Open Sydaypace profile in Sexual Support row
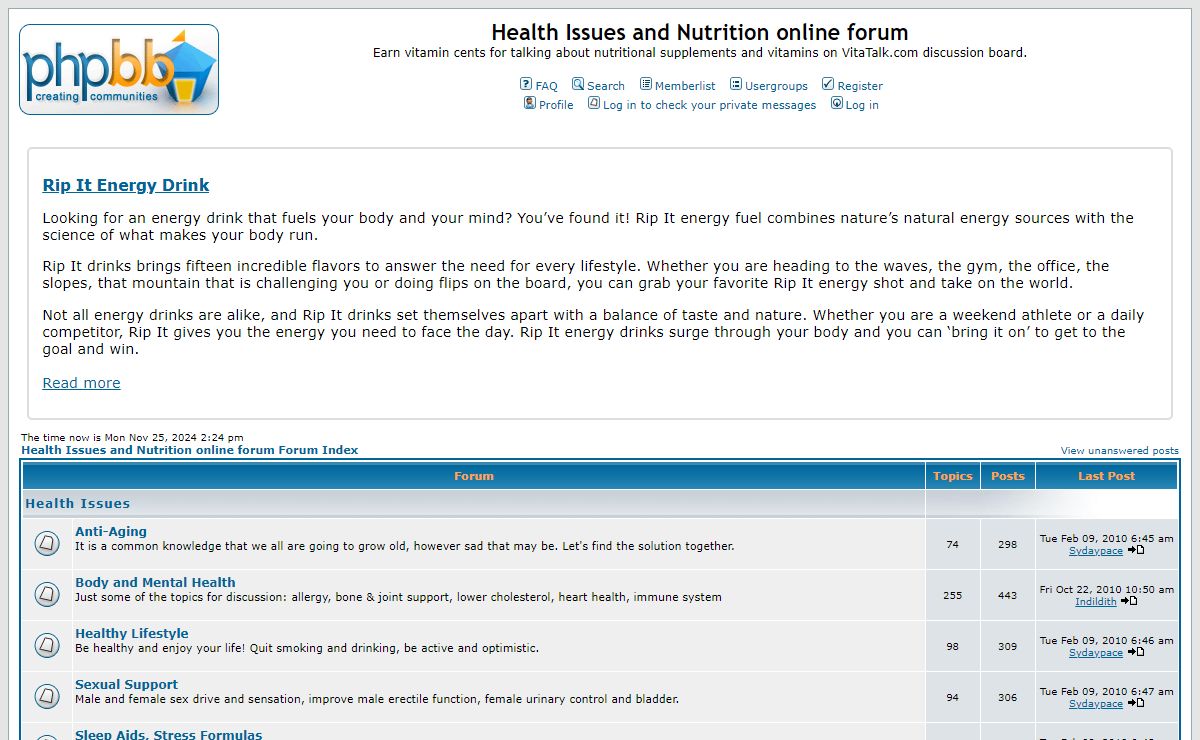 point(1096,704)
